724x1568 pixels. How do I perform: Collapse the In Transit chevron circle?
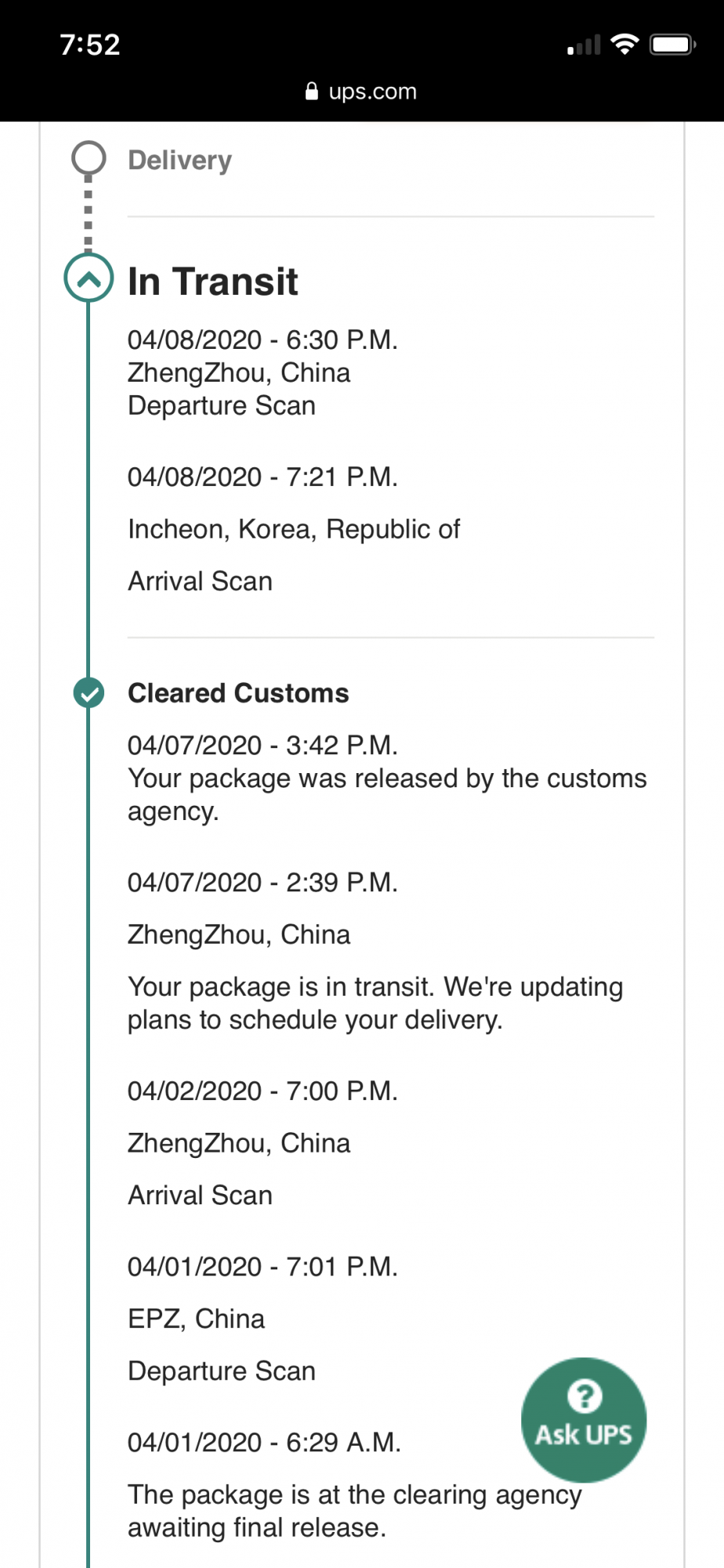89,278
